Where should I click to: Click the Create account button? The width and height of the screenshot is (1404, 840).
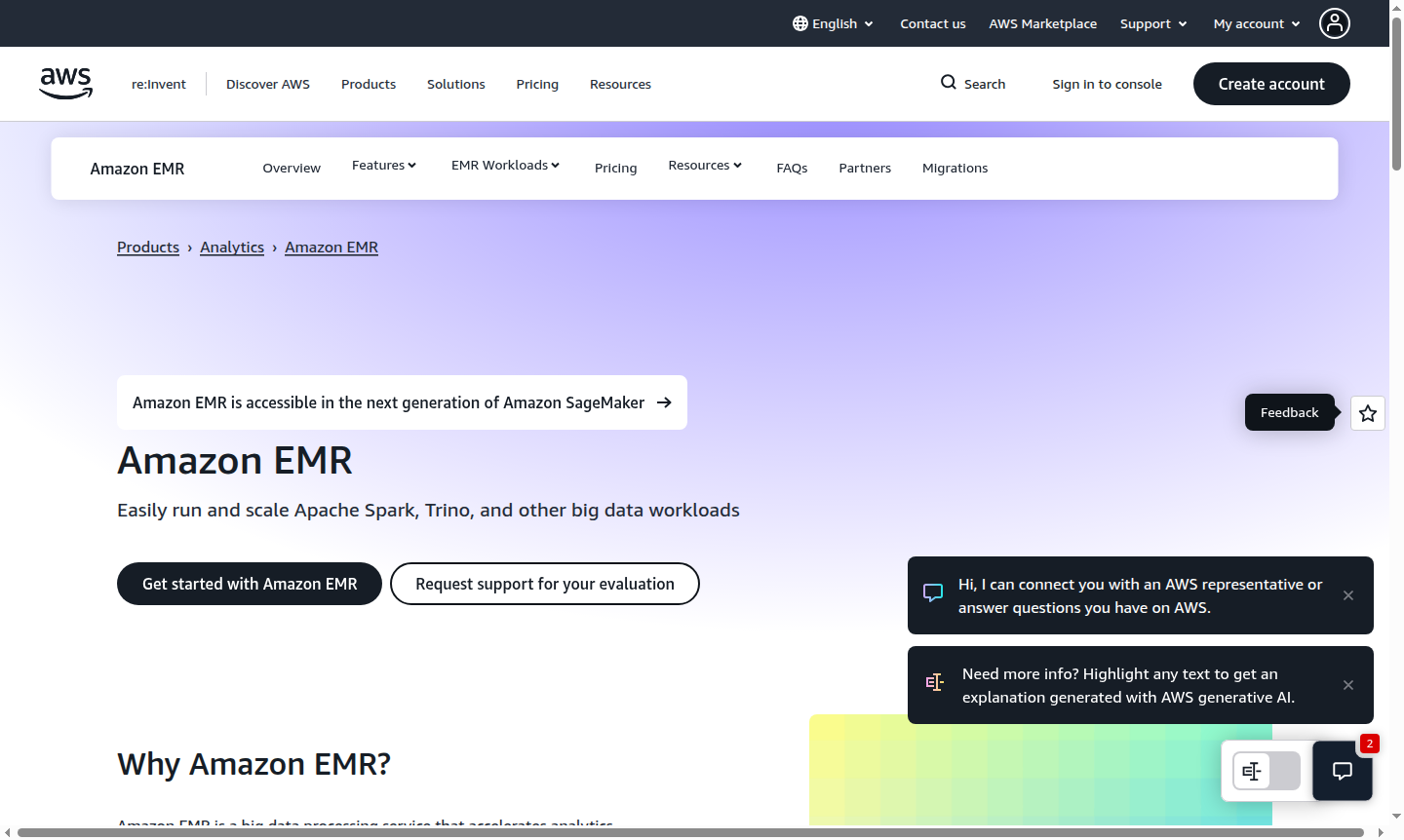click(x=1271, y=84)
